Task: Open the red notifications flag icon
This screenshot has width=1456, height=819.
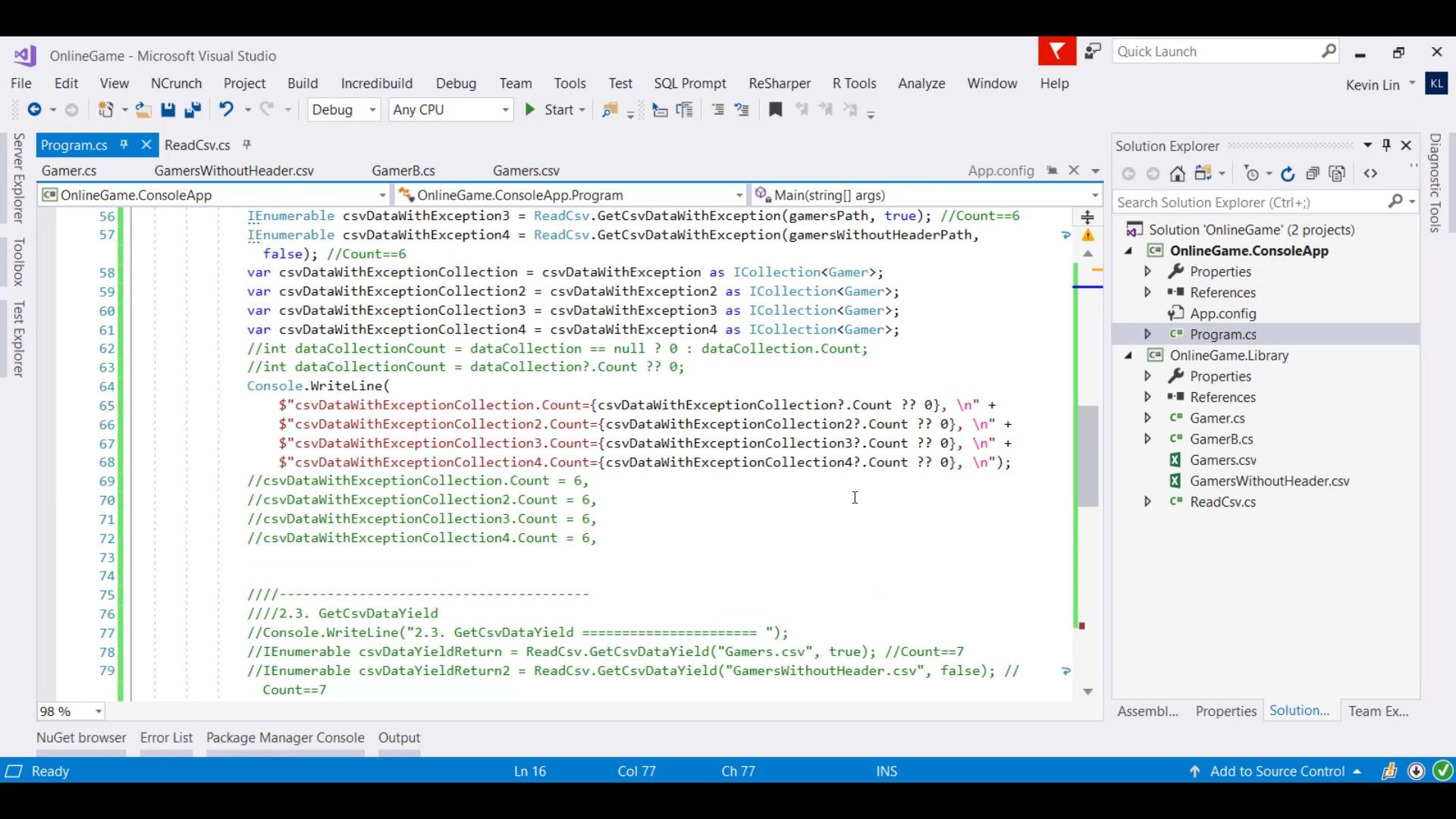Action: coord(1056,52)
